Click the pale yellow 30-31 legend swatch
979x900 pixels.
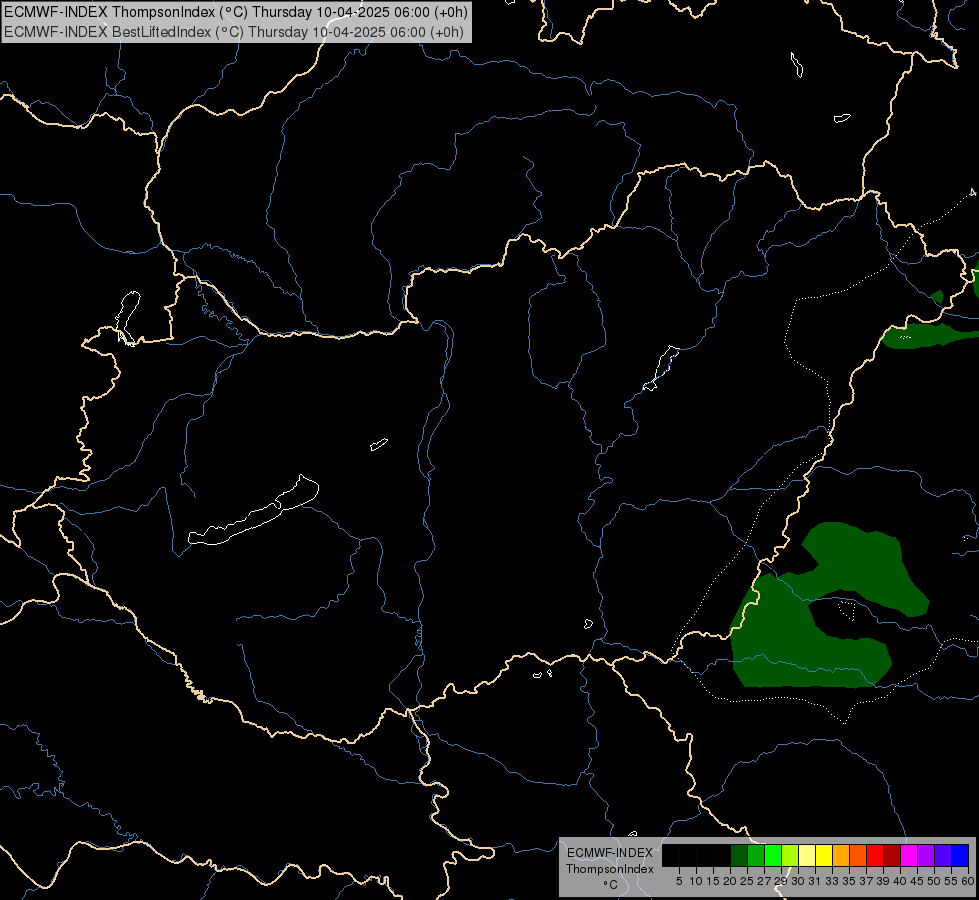[x=807, y=855]
